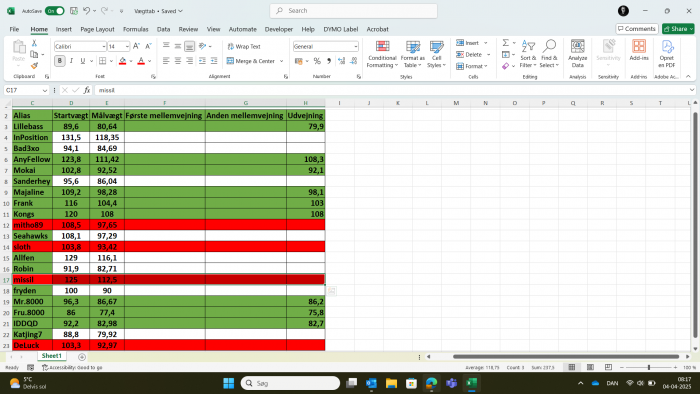The height and width of the screenshot is (394, 700).
Task: Click the Insert Function fx icon
Action: 87,90
